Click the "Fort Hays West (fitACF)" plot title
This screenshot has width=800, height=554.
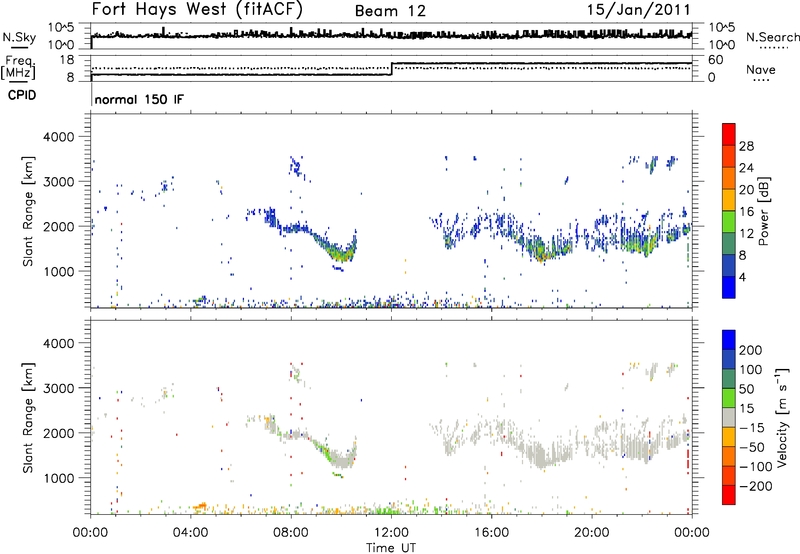[197, 9]
